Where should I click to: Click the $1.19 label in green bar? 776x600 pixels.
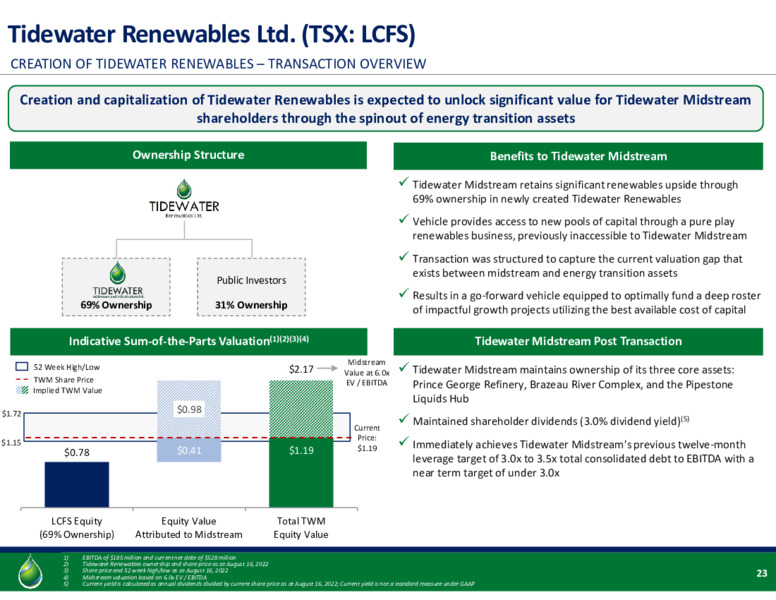[301, 450]
